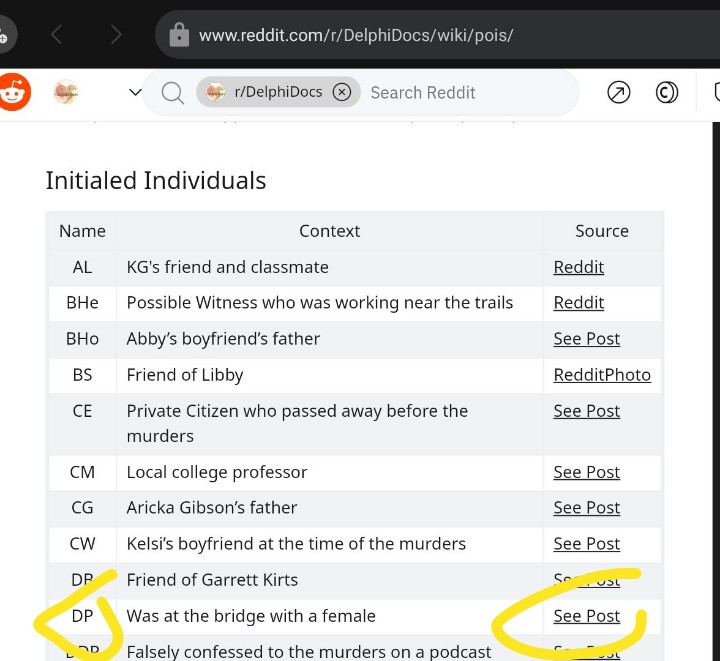Open See Post link for DP
The width and height of the screenshot is (720, 661).
pyautogui.click(x=586, y=616)
